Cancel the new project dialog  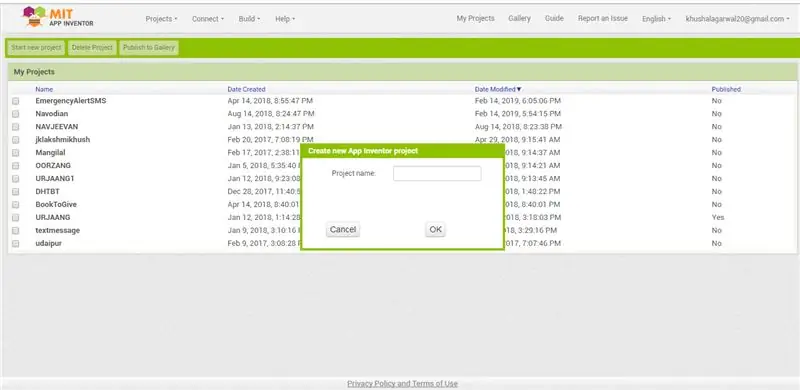click(x=343, y=230)
